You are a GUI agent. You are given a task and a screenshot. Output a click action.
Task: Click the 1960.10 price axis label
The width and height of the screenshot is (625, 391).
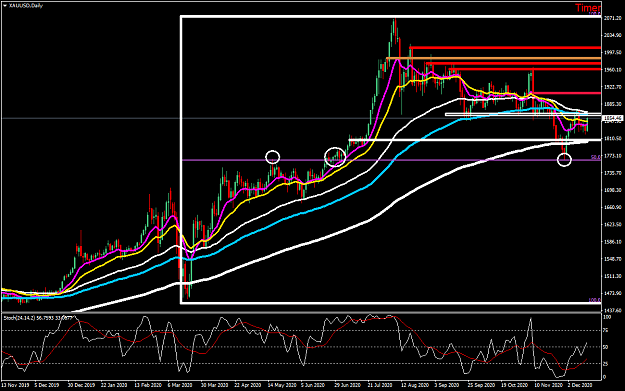tap(613, 70)
